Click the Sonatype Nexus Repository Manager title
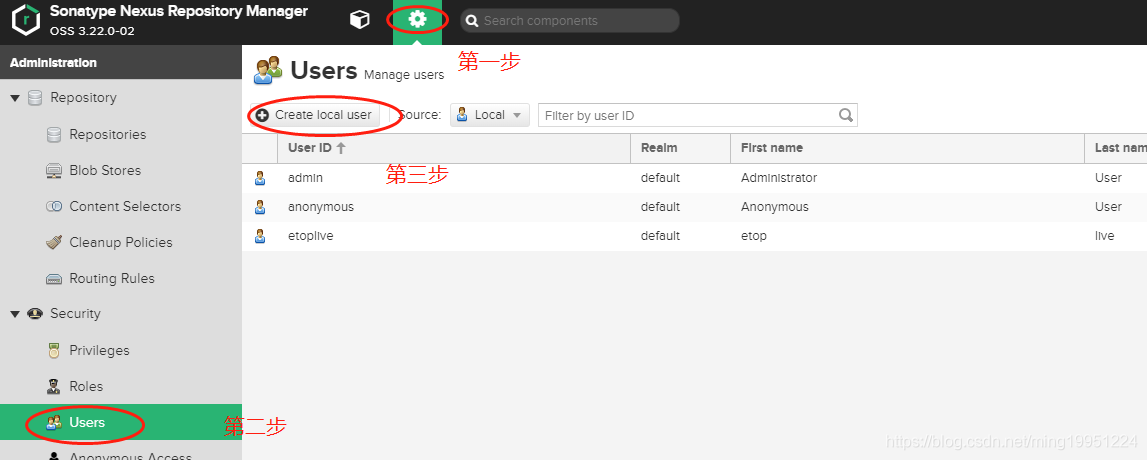 point(178,12)
